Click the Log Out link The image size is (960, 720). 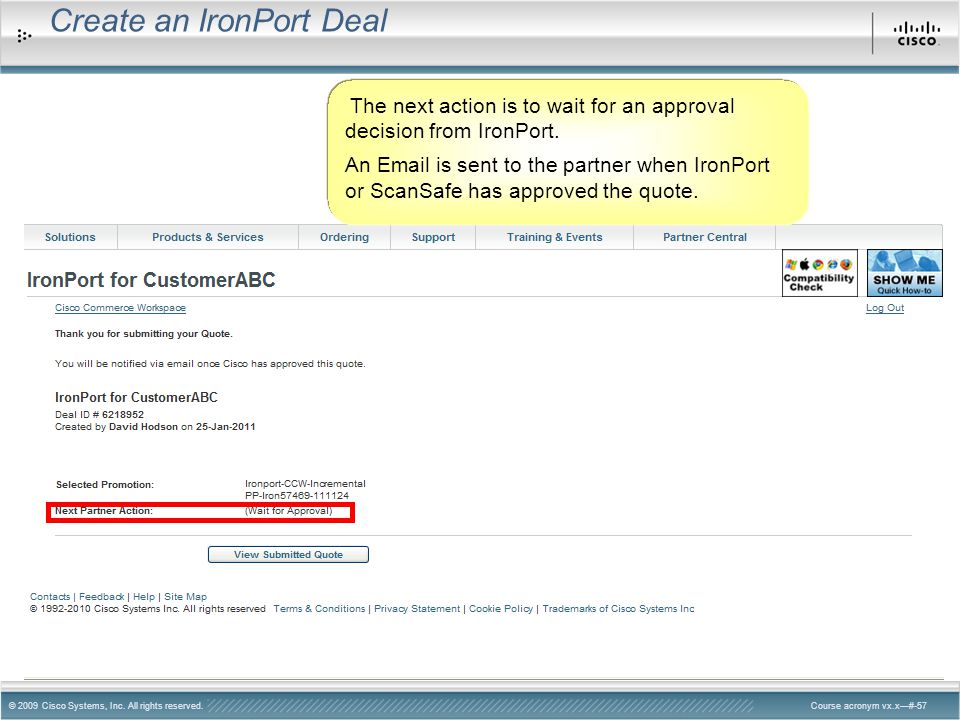(x=885, y=308)
